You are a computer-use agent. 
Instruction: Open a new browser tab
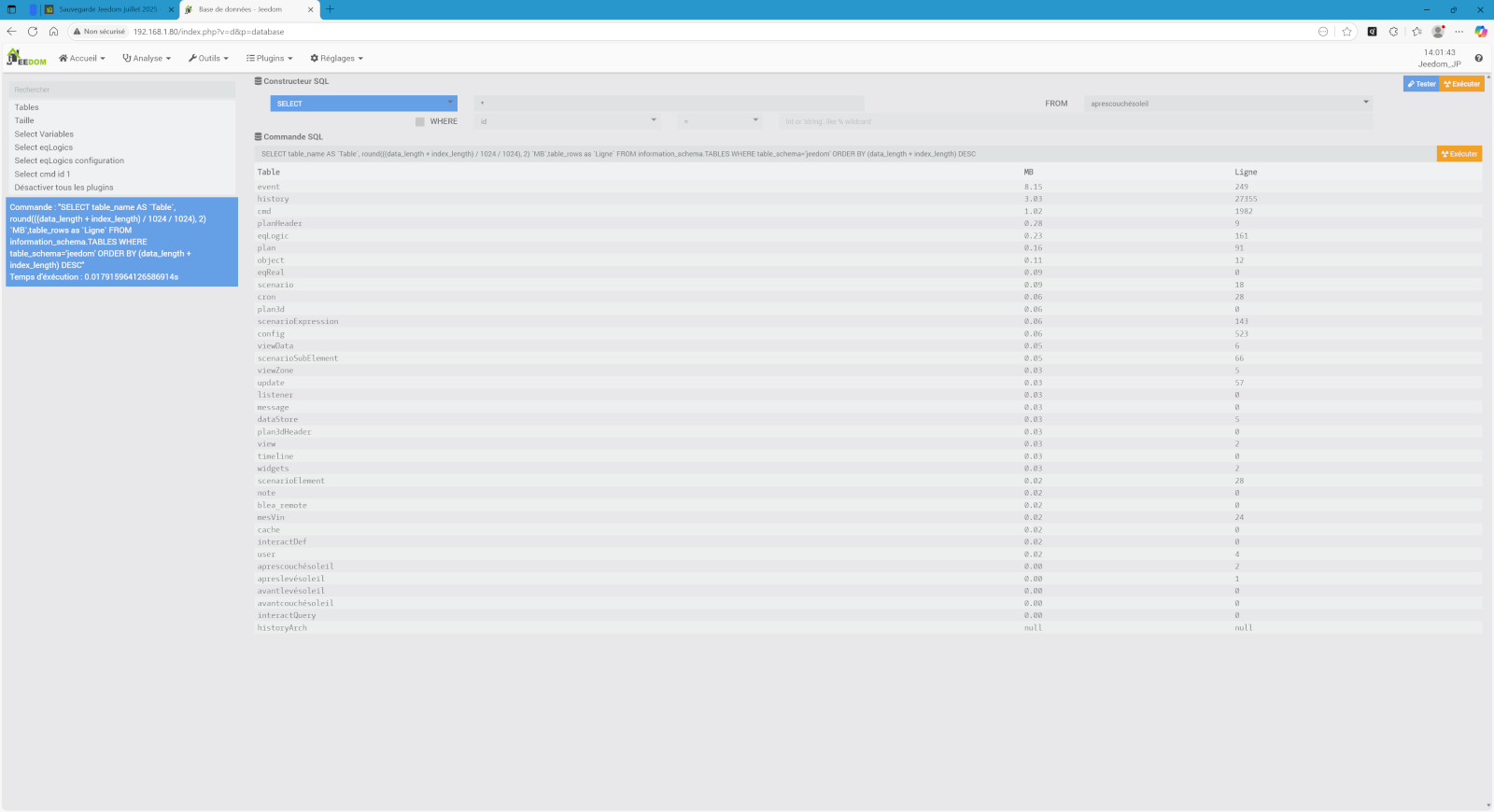pyautogui.click(x=330, y=9)
